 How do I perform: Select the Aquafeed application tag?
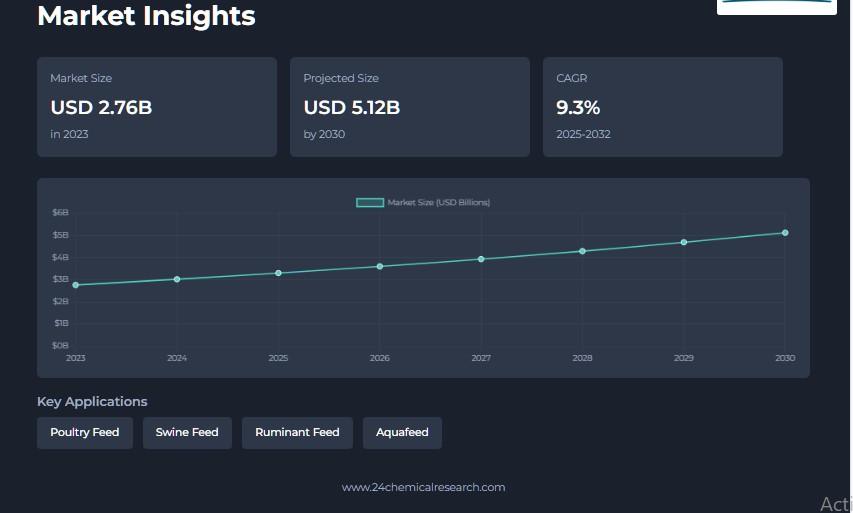(402, 433)
